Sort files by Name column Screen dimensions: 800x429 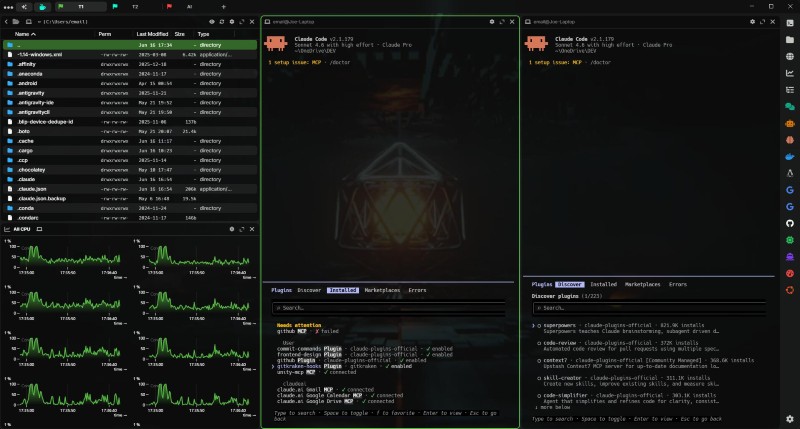pyautogui.click(x=25, y=34)
